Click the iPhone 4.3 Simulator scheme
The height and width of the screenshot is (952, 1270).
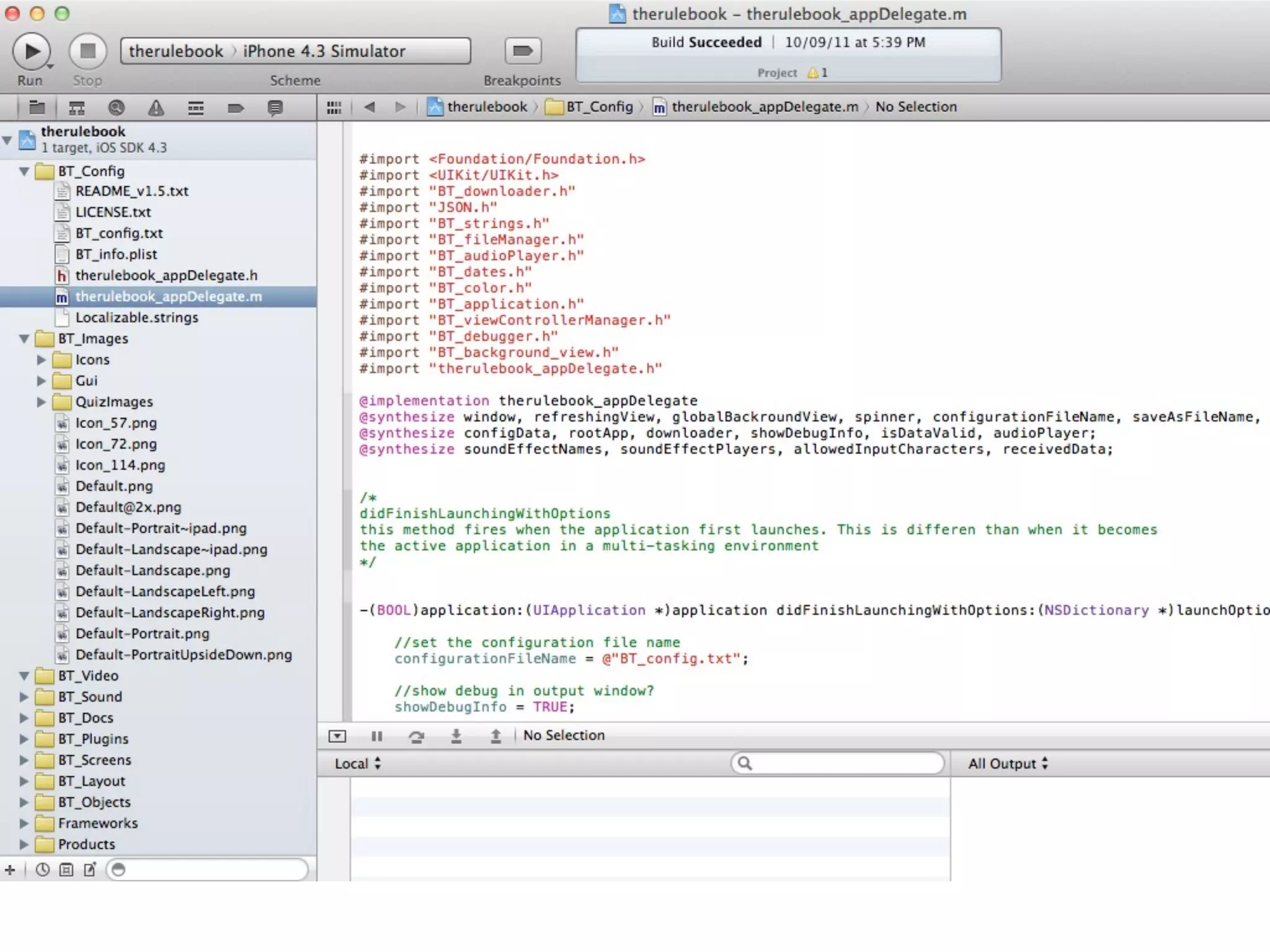coord(324,51)
